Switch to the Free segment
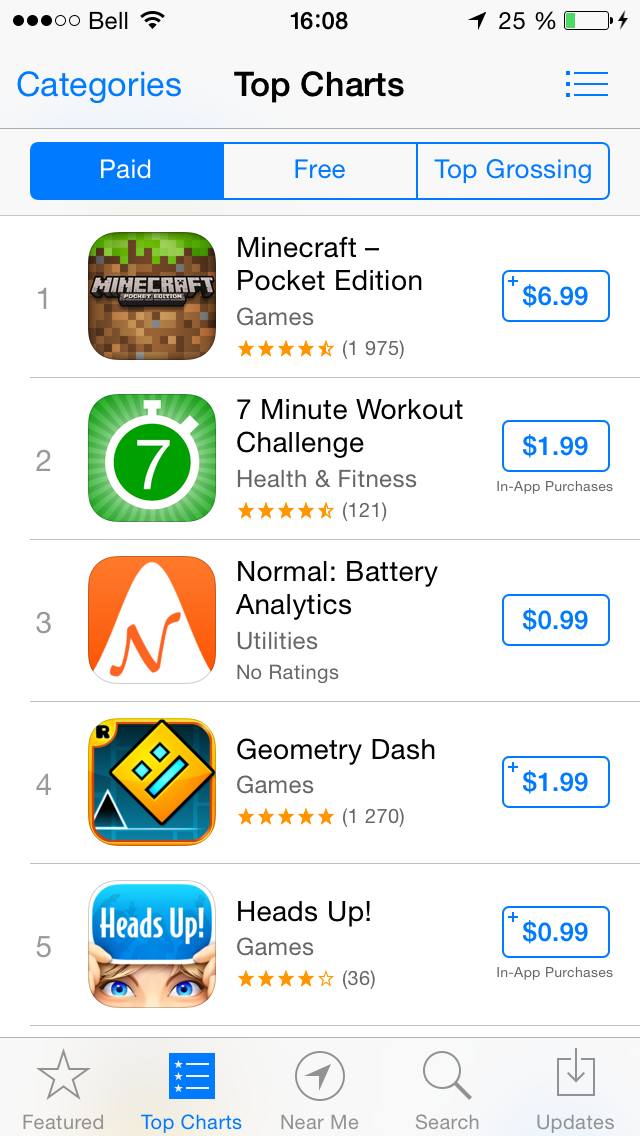640x1136 pixels. coord(319,170)
